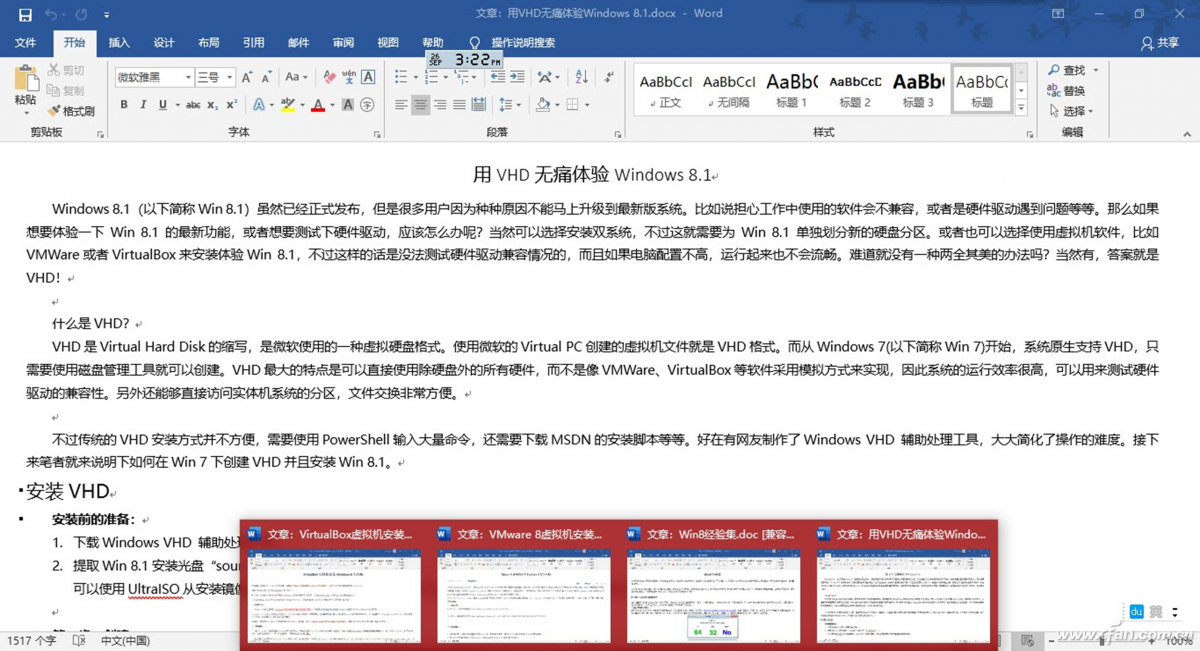Apply the 标题 1 heading style
The width and height of the screenshot is (1200, 651).
coord(792,90)
